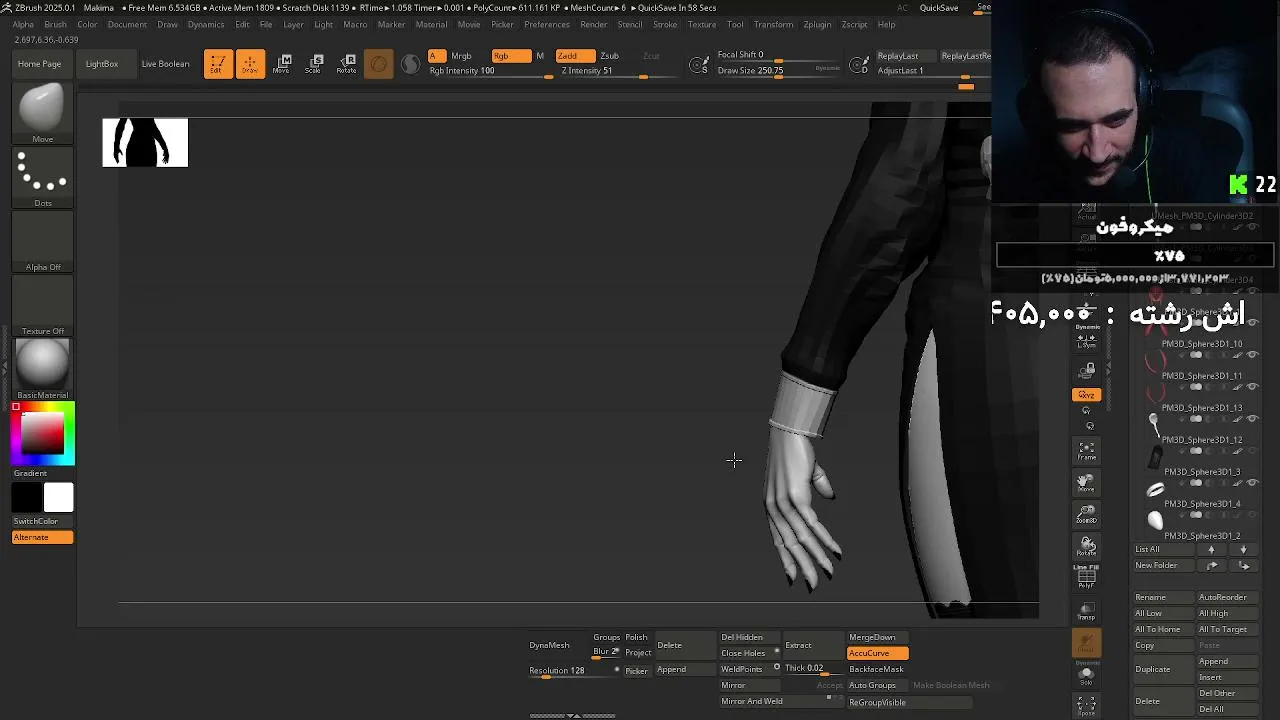Viewport: 1280px width, 720px height.
Task: Open the Texture Off selector
Action: pyautogui.click(x=42, y=306)
